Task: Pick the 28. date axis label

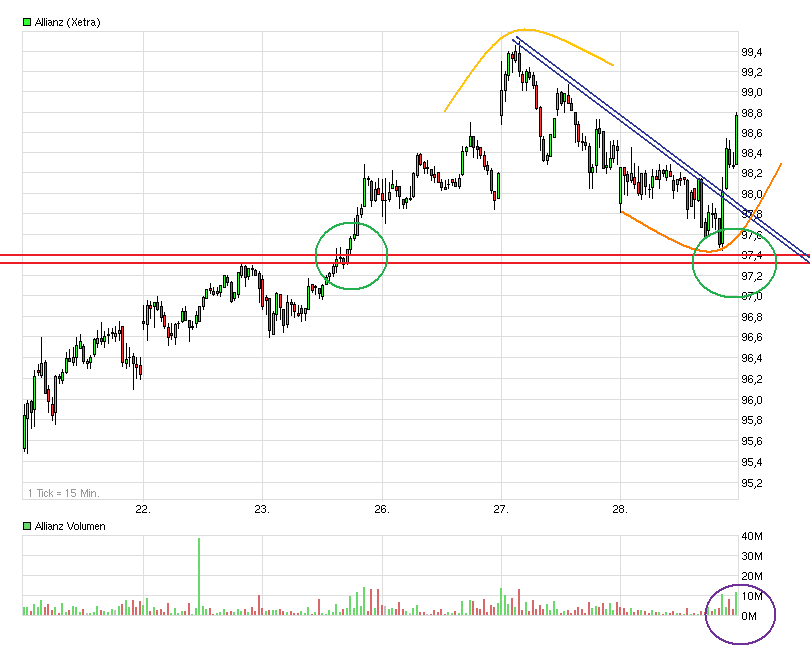Action: [x=620, y=509]
